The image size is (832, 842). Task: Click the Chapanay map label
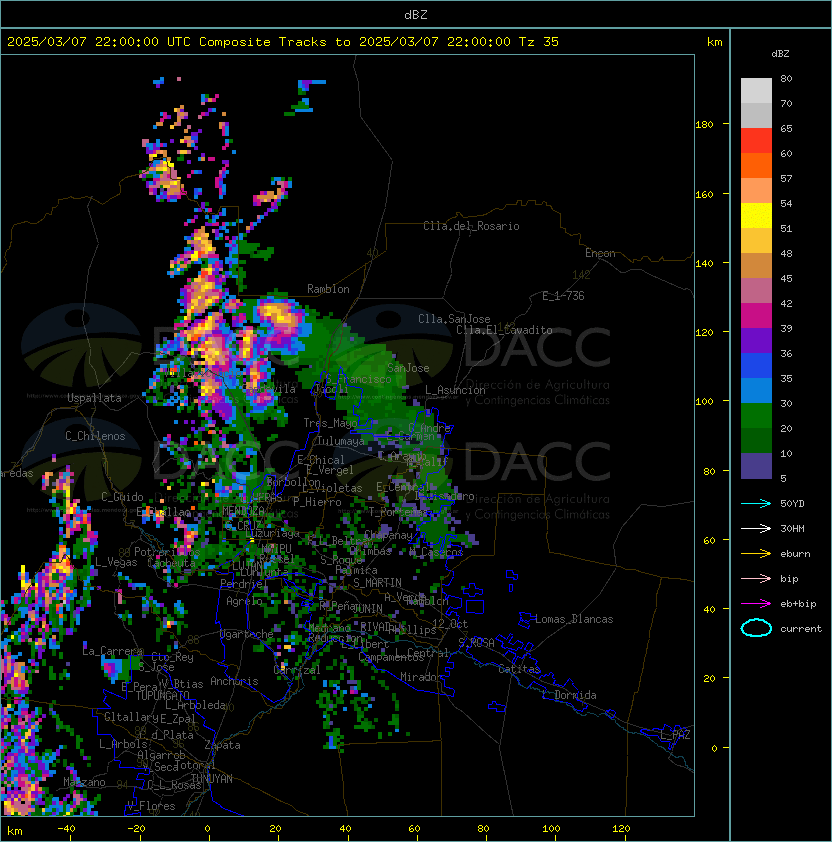(388, 535)
